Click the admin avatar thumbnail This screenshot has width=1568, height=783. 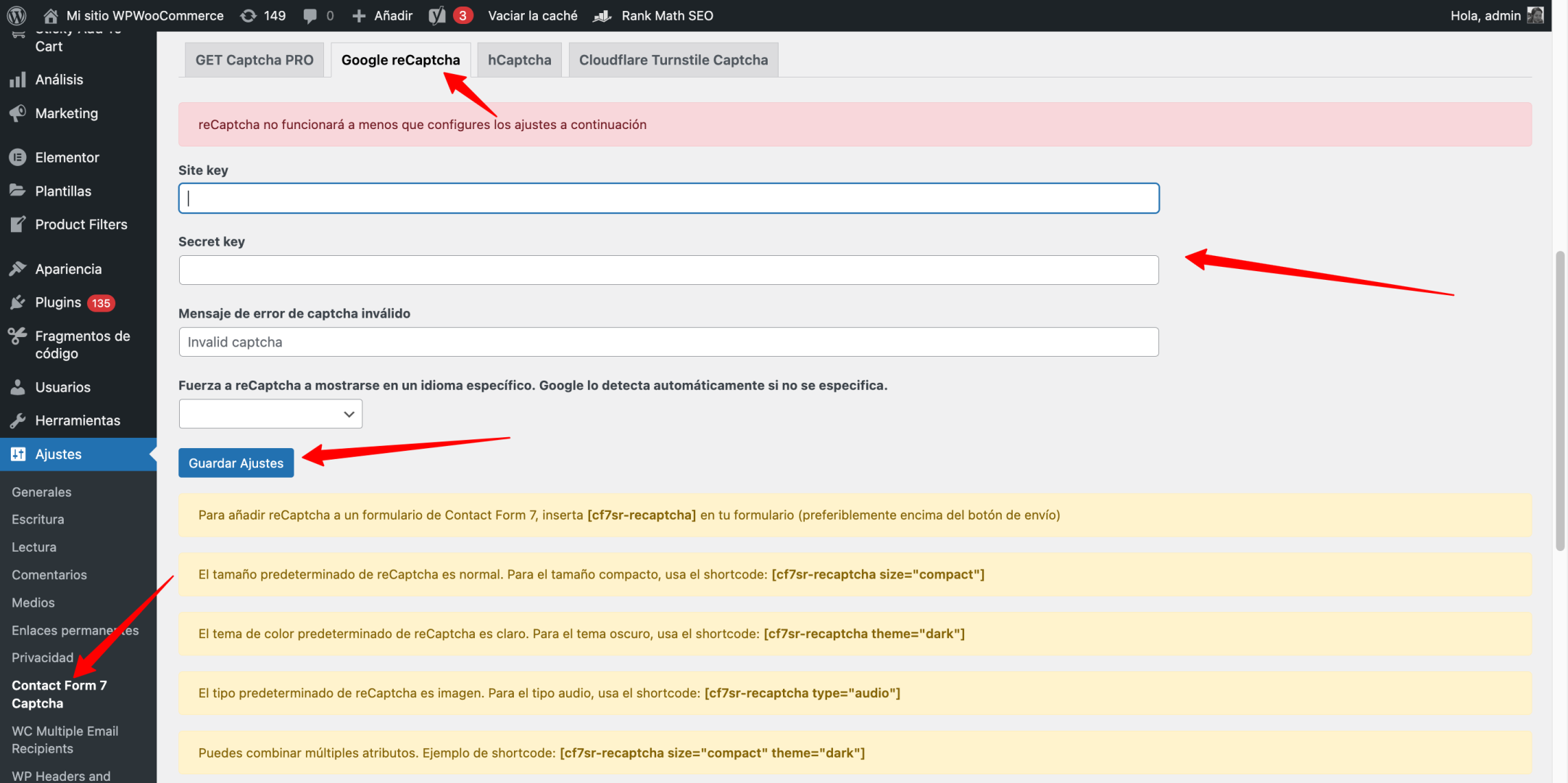1535,15
